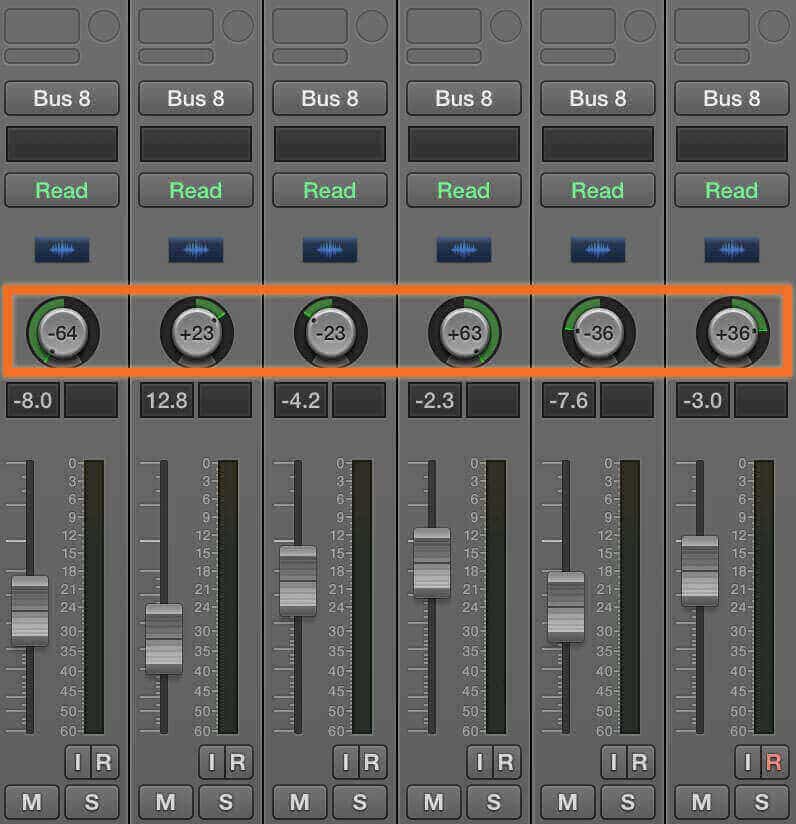Click the pan knob set to -64
Viewport: 796px width, 824px height.
[63, 333]
